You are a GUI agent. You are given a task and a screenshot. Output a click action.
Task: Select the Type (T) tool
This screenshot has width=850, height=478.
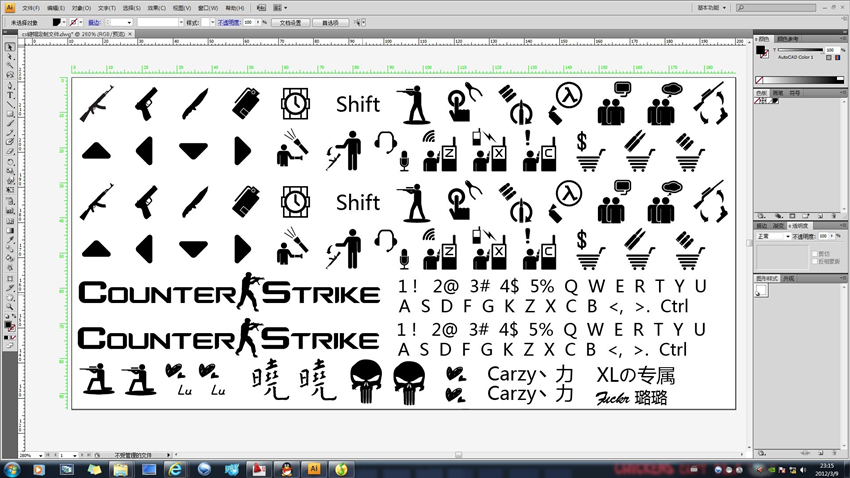point(10,95)
